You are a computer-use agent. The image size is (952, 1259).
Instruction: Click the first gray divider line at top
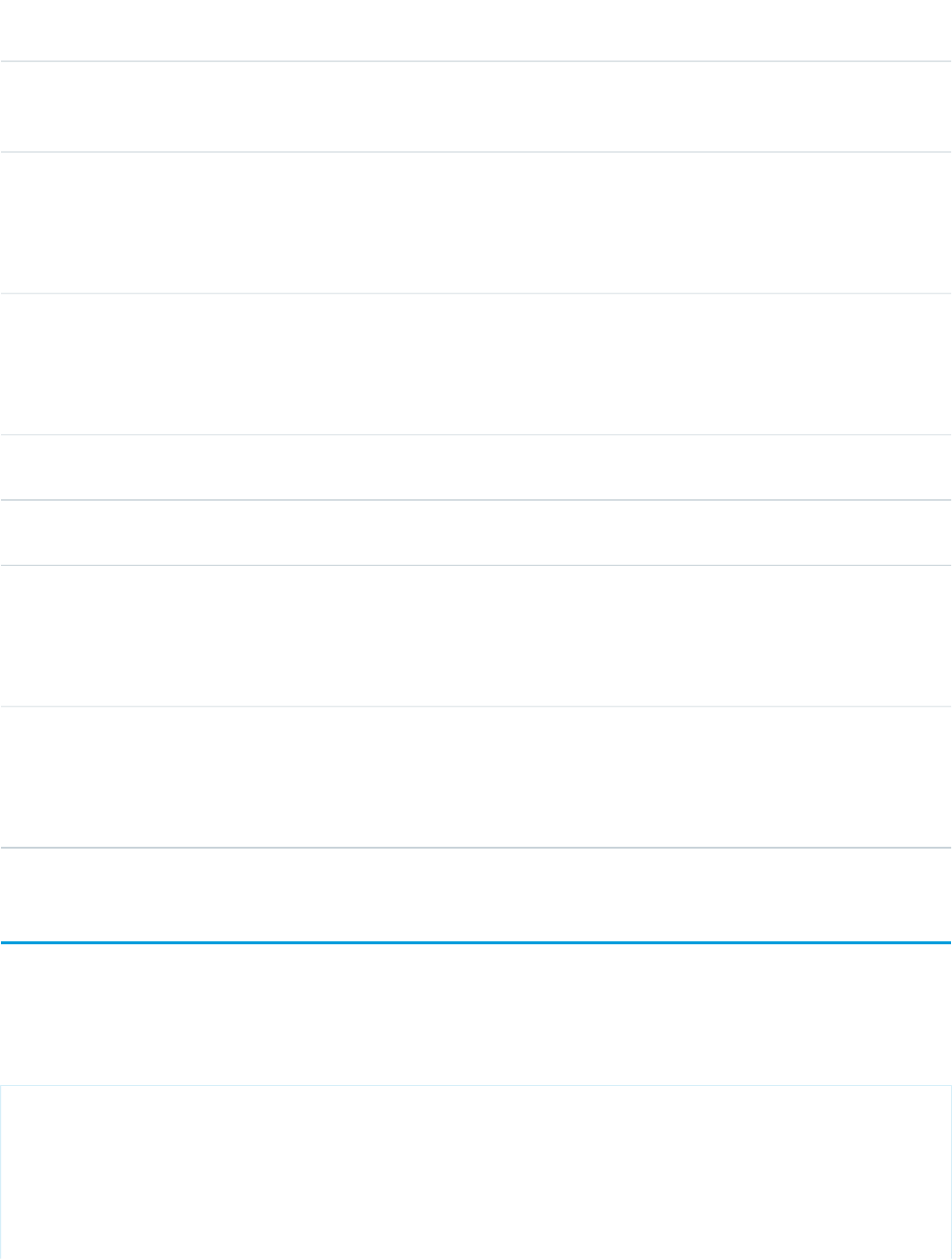click(x=476, y=62)
